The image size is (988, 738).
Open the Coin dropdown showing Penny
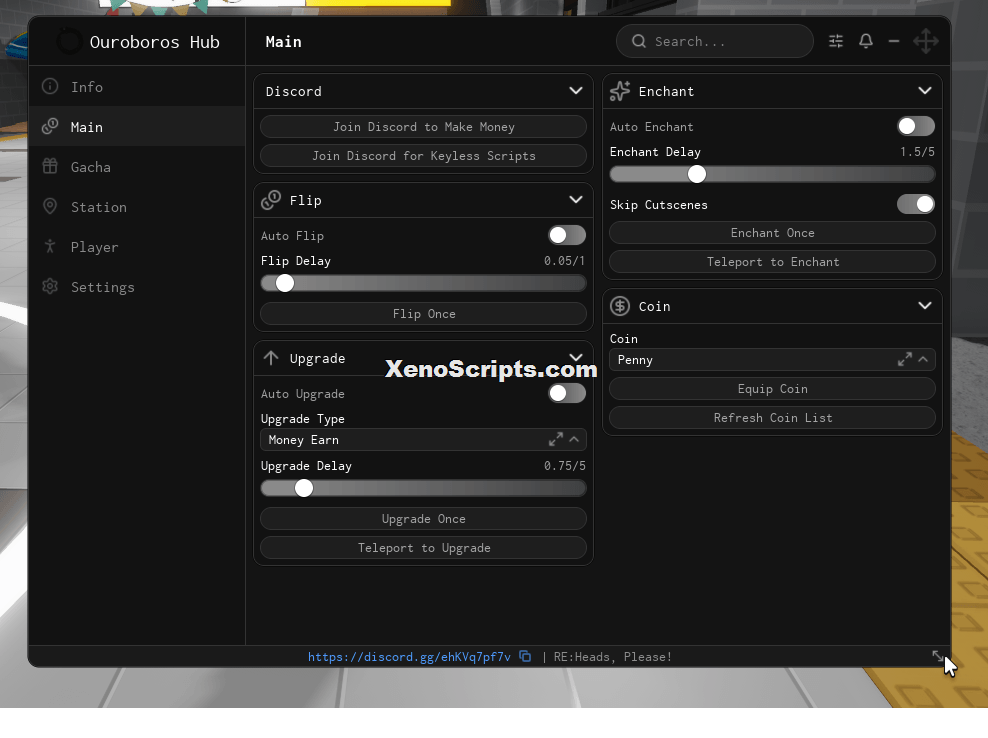pyautogui.click(x=773, y=360)
